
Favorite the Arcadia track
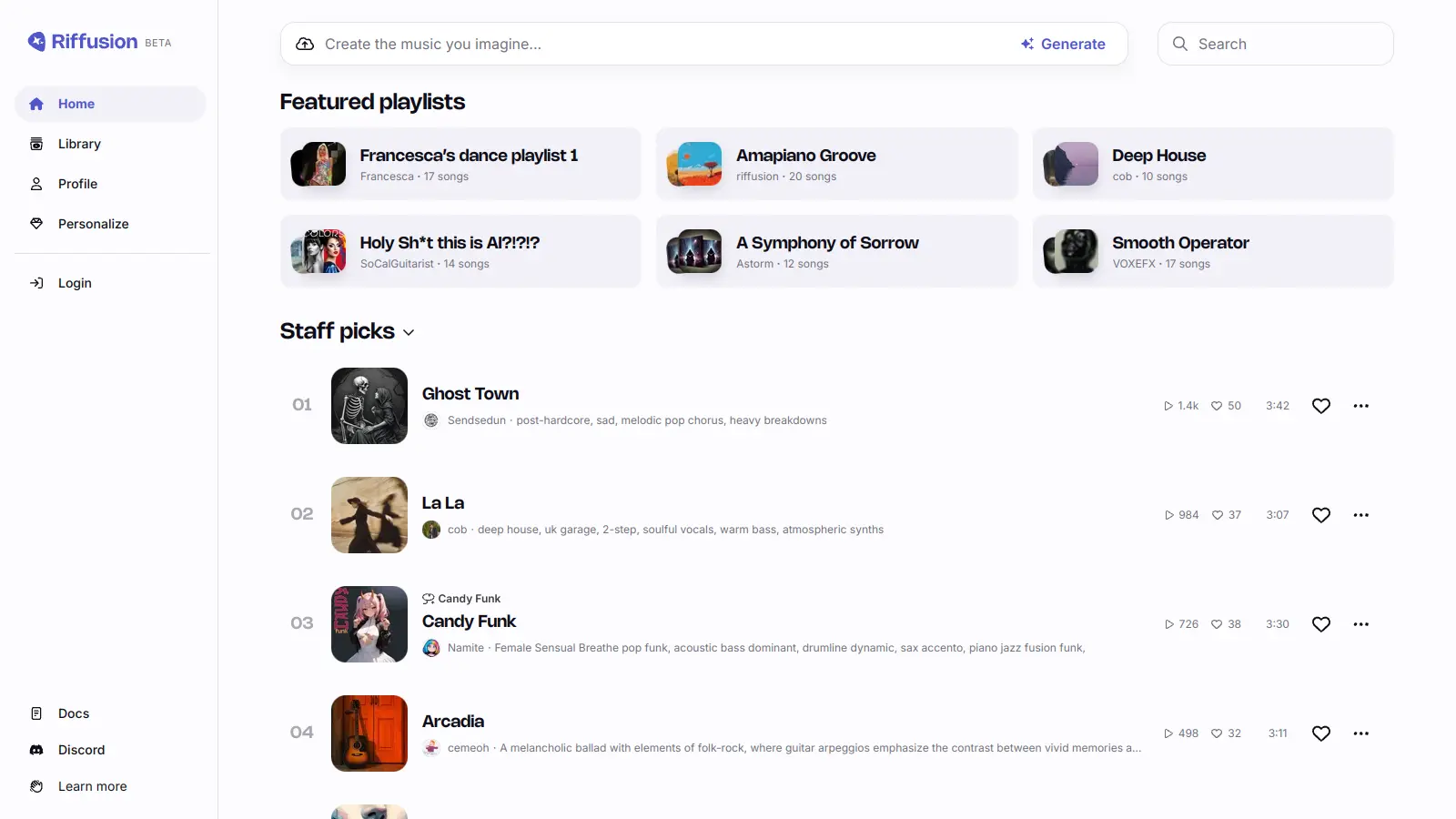[1321, 733]
